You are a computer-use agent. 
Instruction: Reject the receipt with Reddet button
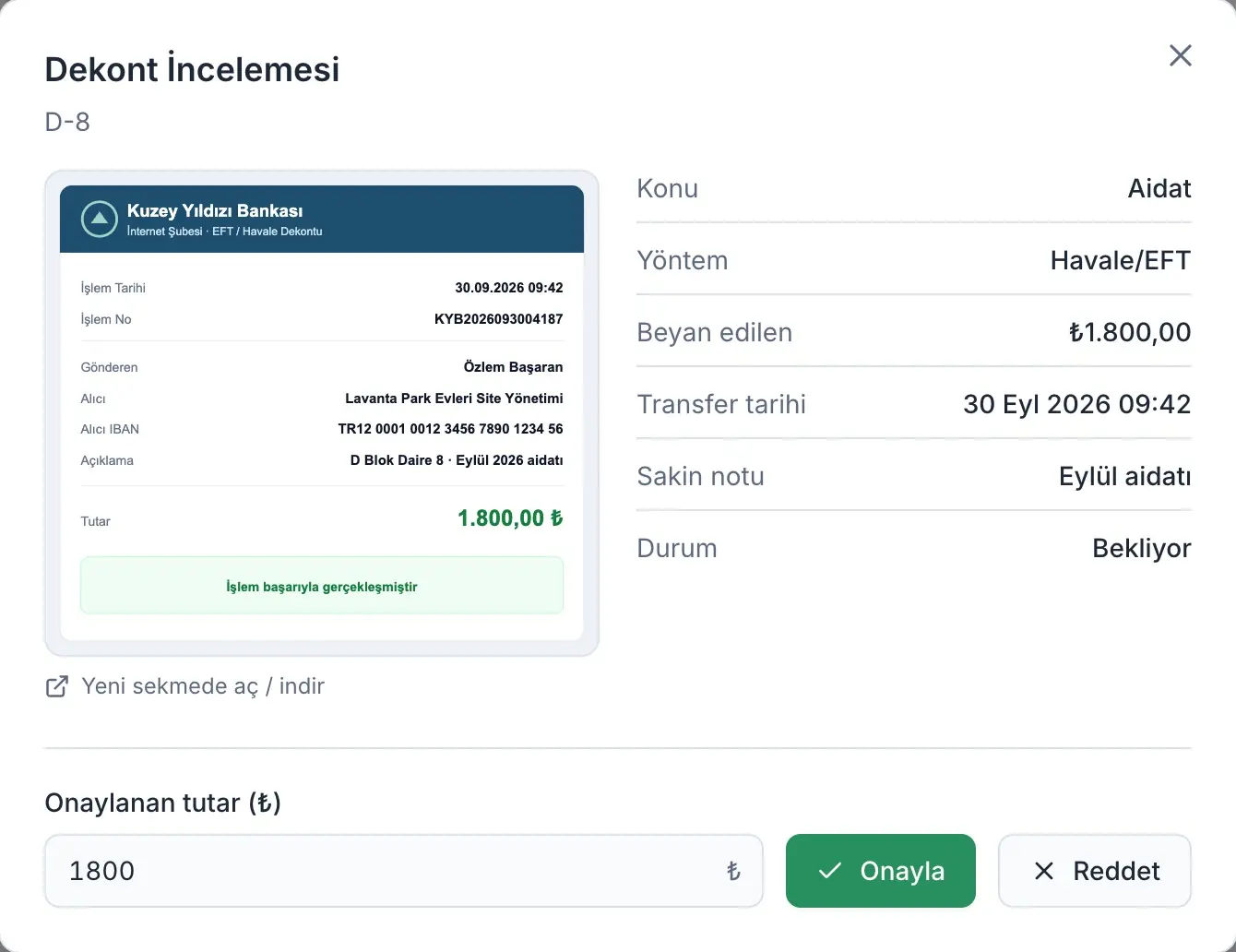[x=1095, y=871]
